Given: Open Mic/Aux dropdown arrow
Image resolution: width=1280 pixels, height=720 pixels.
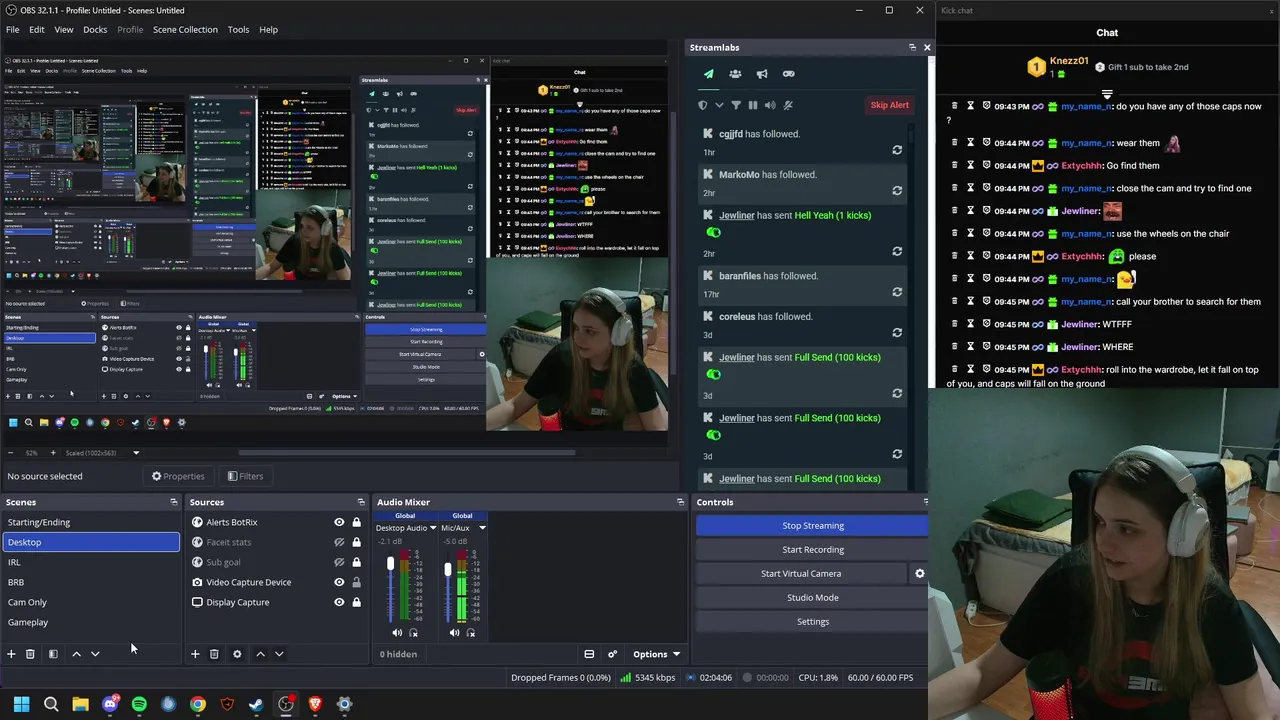Looking at the screenshot, I should 482,528.
